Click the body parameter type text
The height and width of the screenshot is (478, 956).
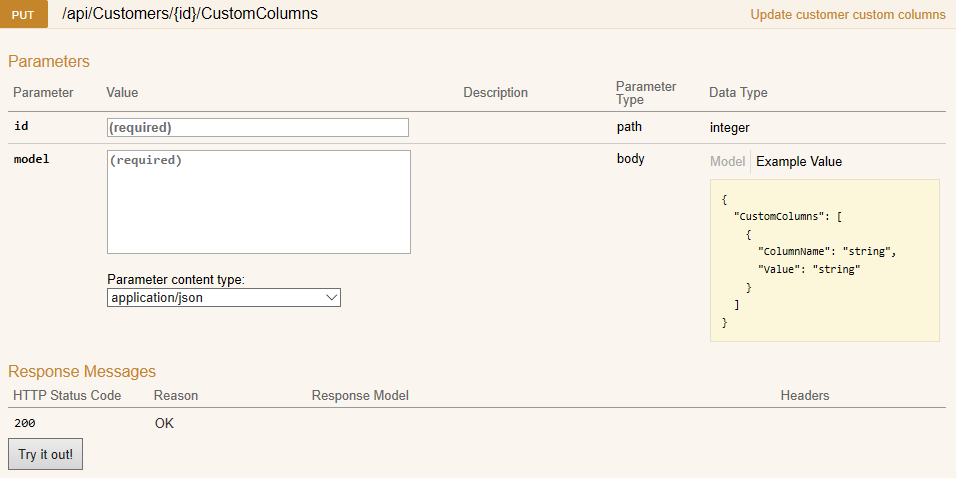pyautogui.click(x=630, y=159)
